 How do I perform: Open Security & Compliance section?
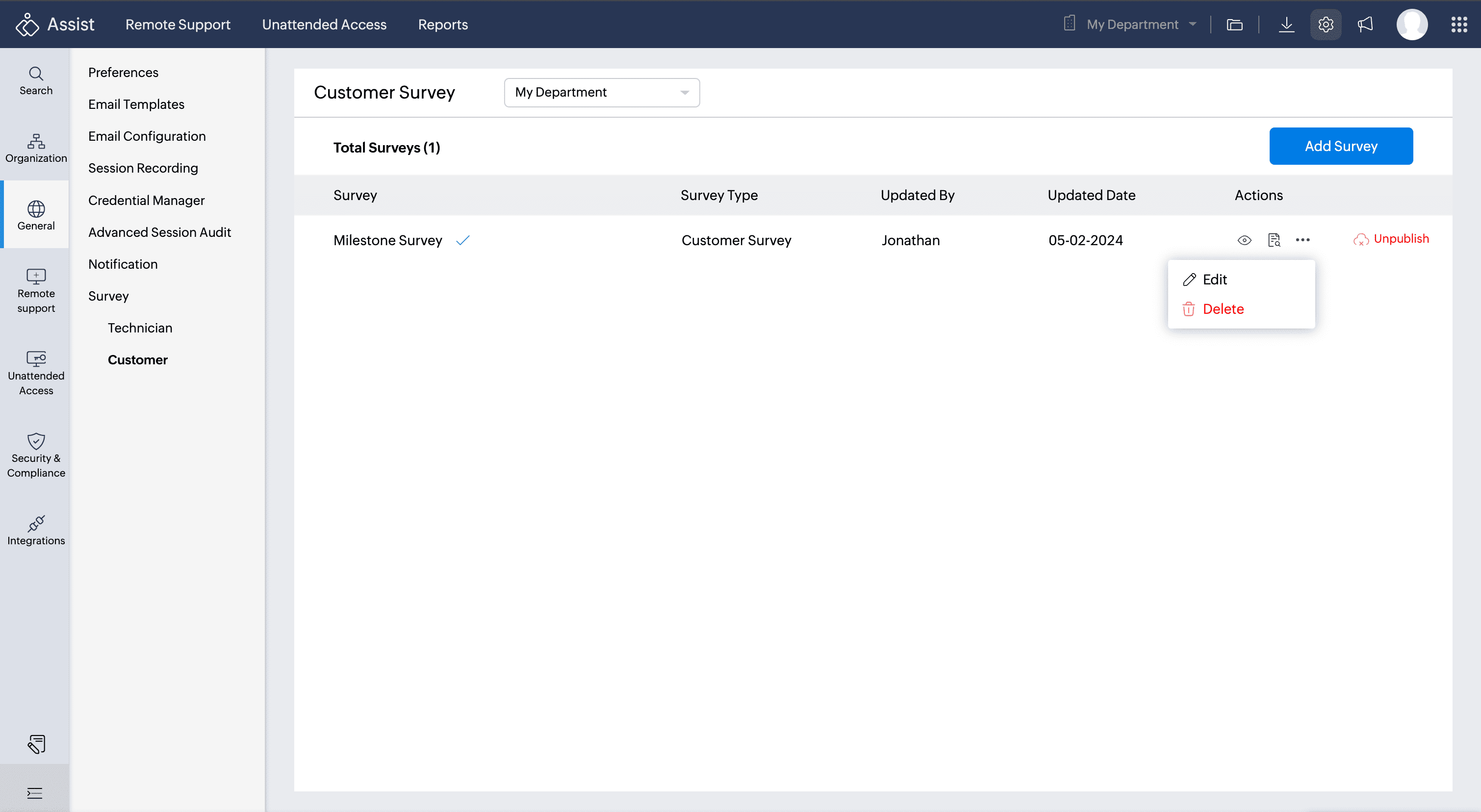click(x=36, y=455)
